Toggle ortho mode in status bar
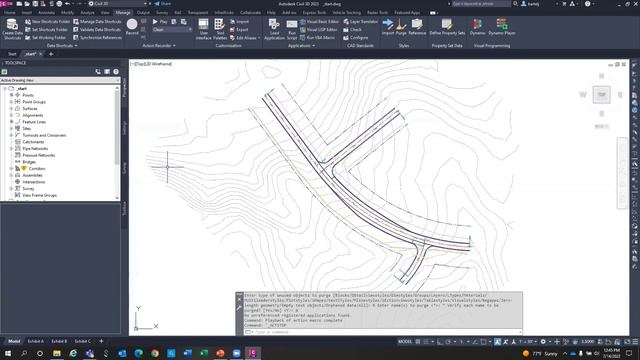The image size is (640, 360). tap(440, 342)
